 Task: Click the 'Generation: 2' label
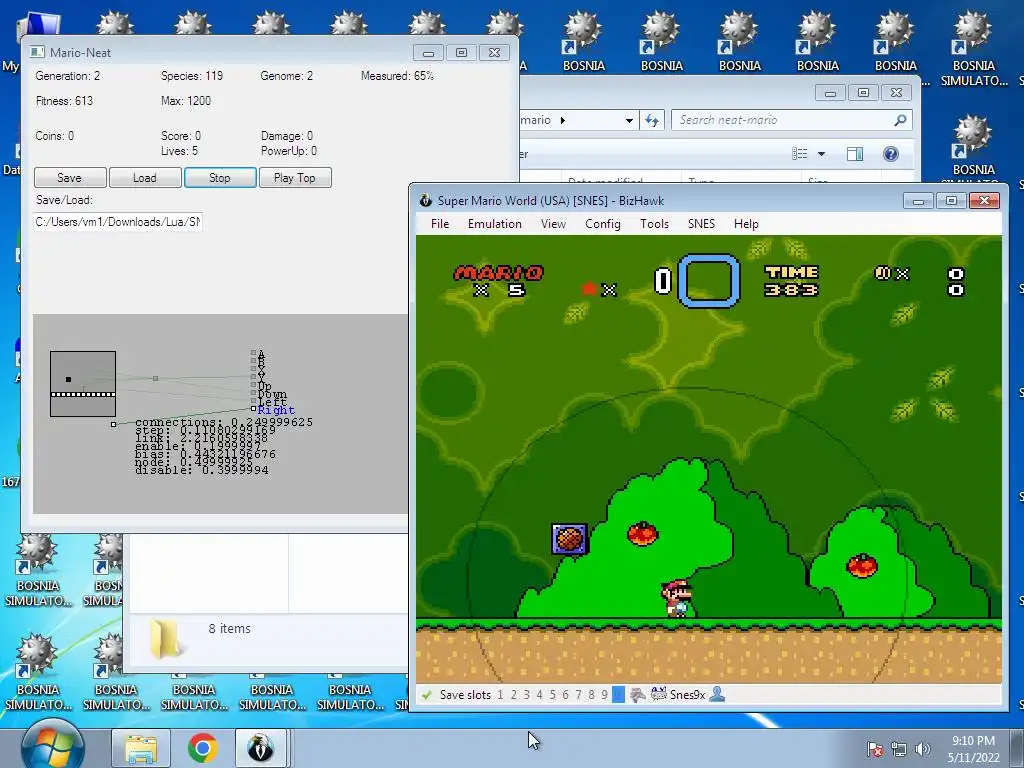(x=68, y=76)
